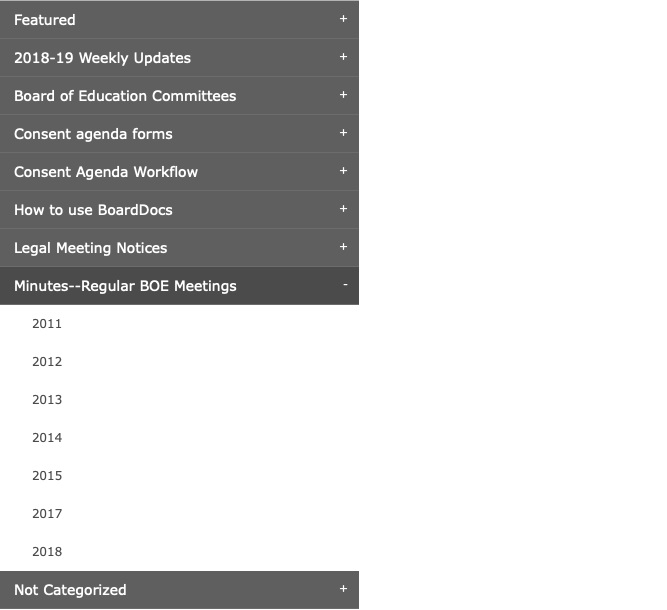Screen dimensions: 667x610
Task: Click plus icon for Legal Meeting Notices
Action: (343, 247)
